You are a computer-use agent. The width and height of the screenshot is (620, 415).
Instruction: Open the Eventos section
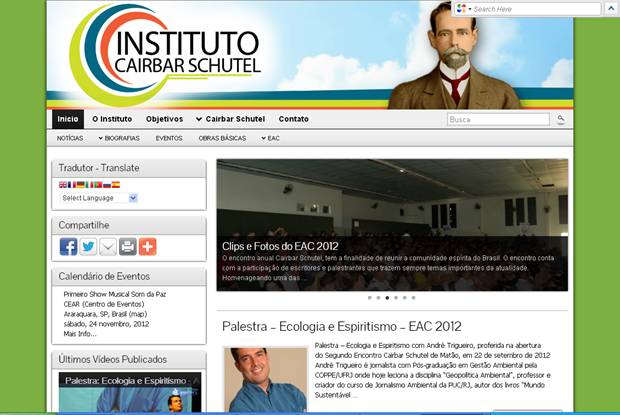point(169,138)
